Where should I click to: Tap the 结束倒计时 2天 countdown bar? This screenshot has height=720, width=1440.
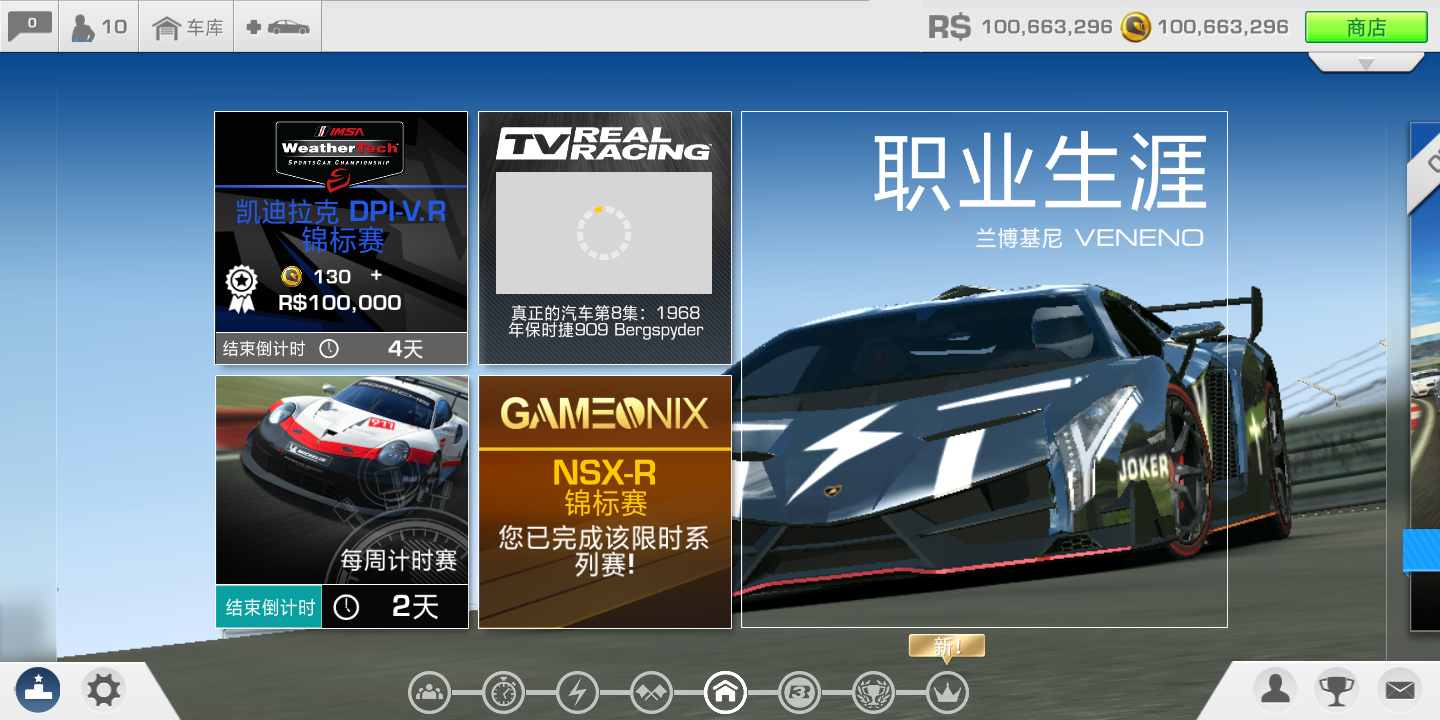(342, 606)
